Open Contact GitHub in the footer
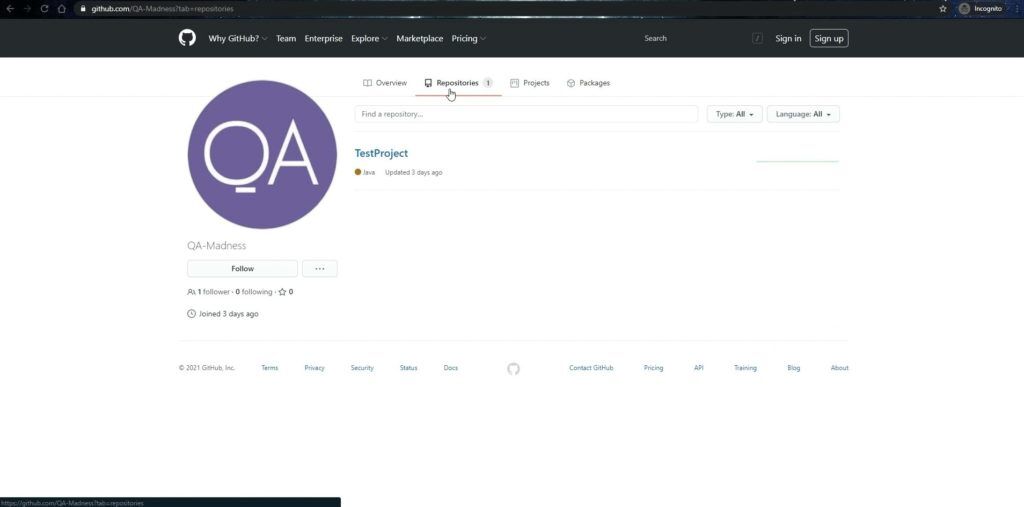Image resolution: width=1024 pixels, height=507 pixels. (x=591, y=368)
